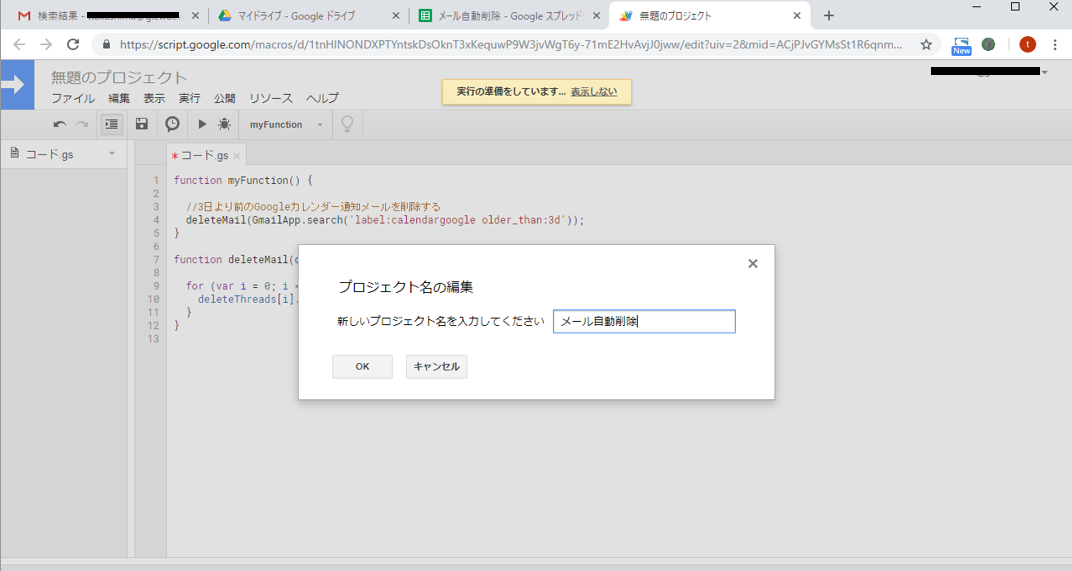Toggle the indent formatting toolbar button
Screen dimensions: 1072x571
(x=111, y=124)
